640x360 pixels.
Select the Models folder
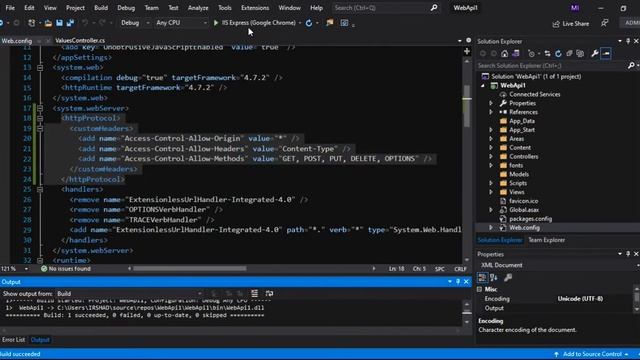point(519,174)
